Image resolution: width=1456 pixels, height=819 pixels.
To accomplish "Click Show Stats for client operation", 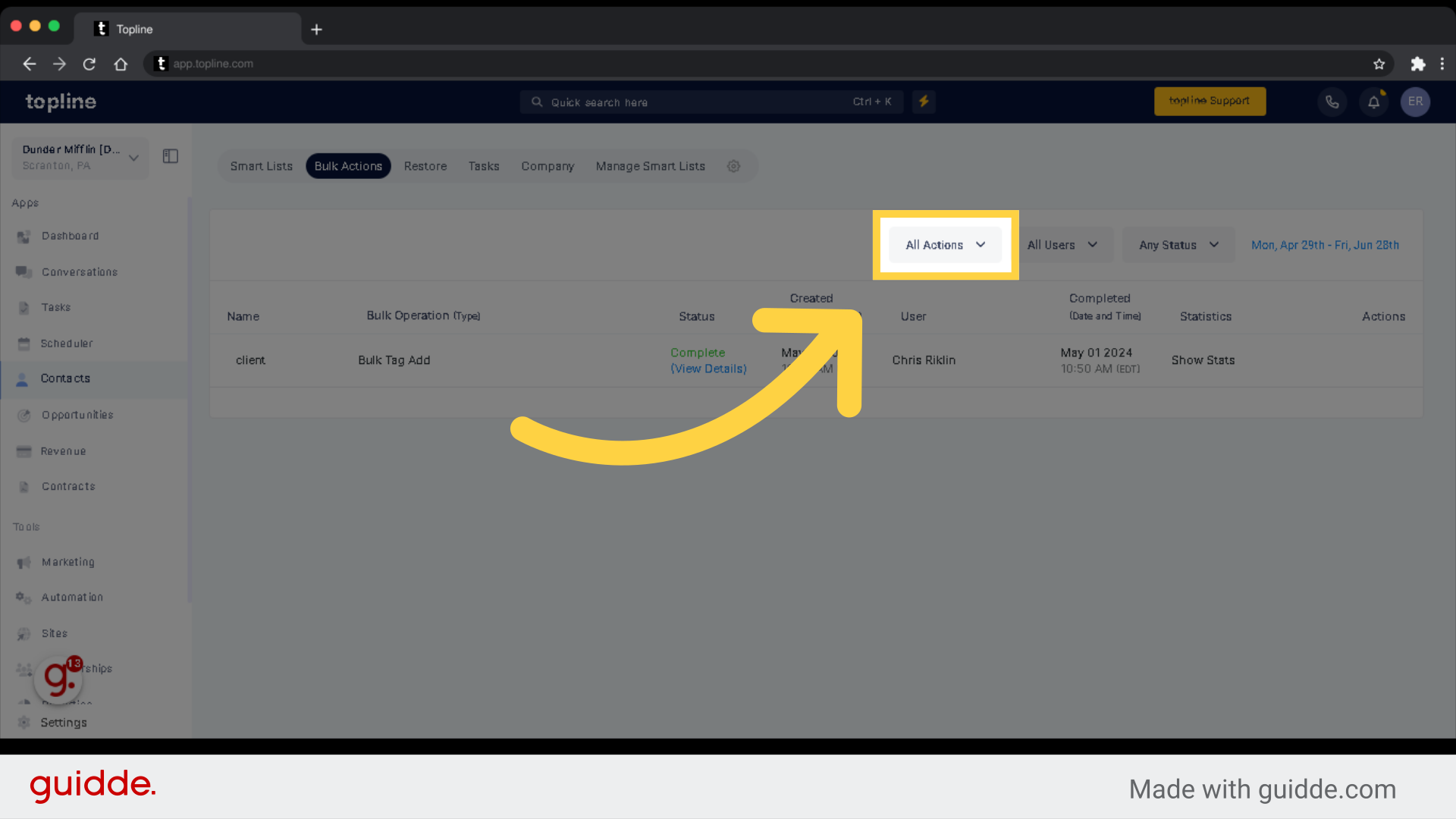I will pos(1203,360).
